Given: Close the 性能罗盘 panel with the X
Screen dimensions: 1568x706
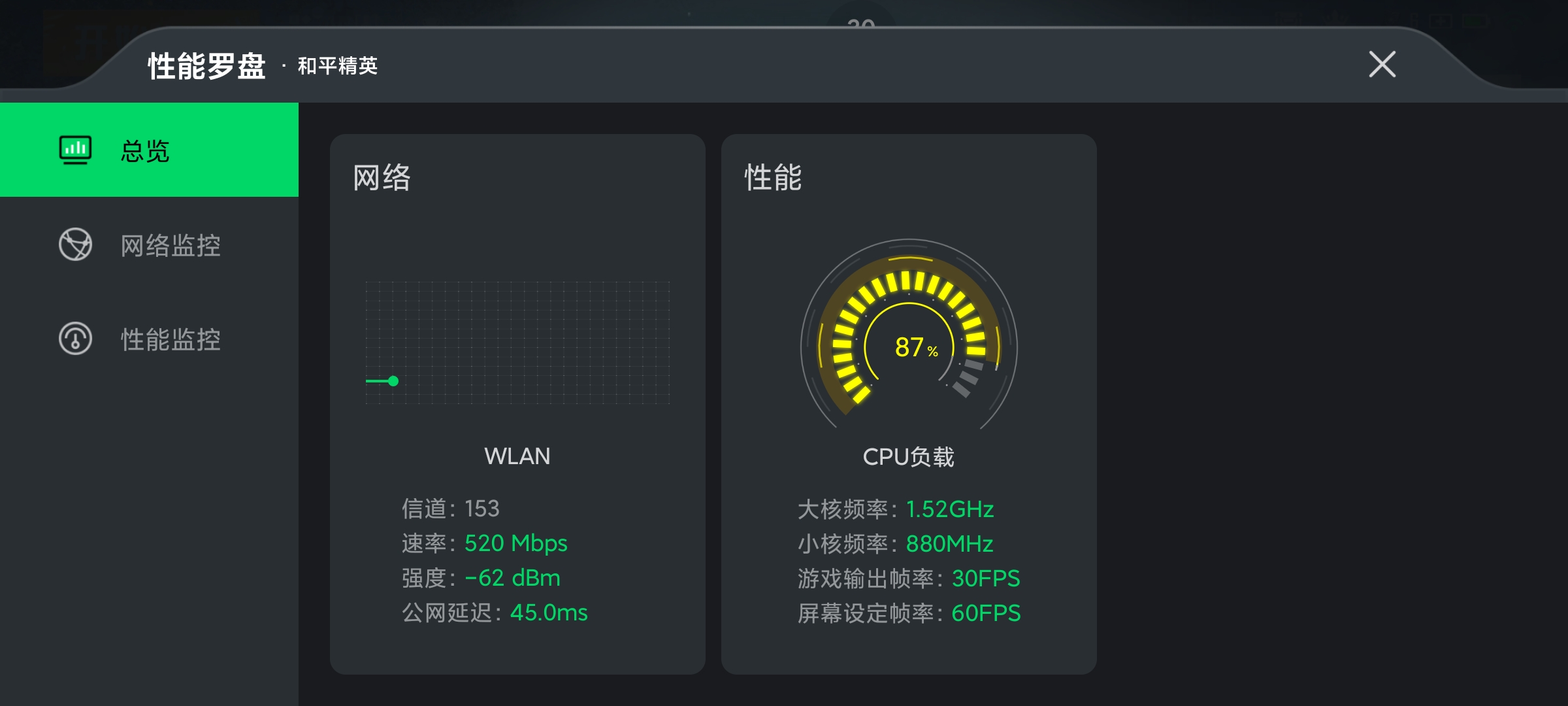Looking at the screenshot, I should coord(1382,64).
